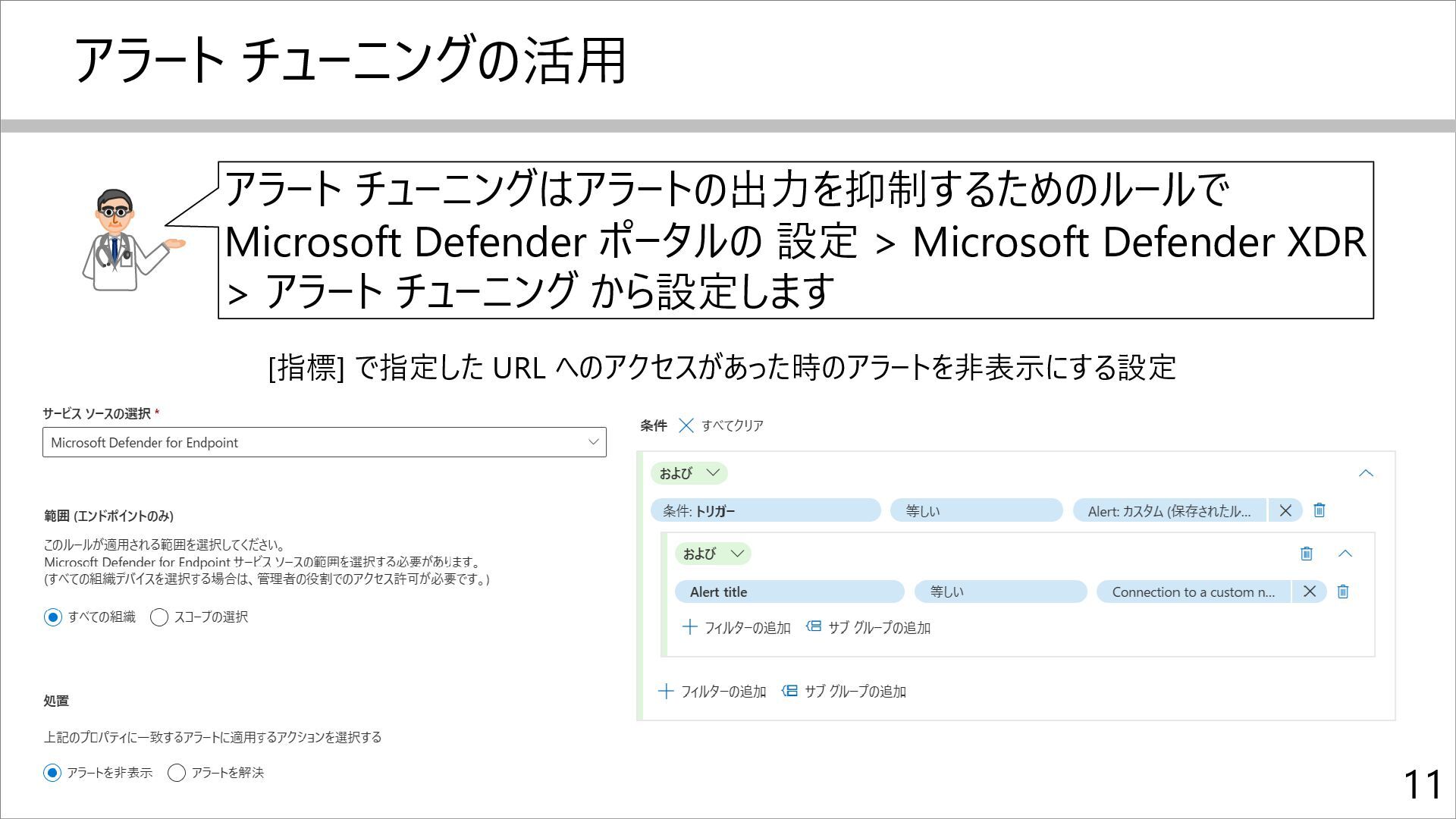The image size is (1456, 819).
Task: Click the X icon beside すべてクリア
Action: tap(686, 425)
